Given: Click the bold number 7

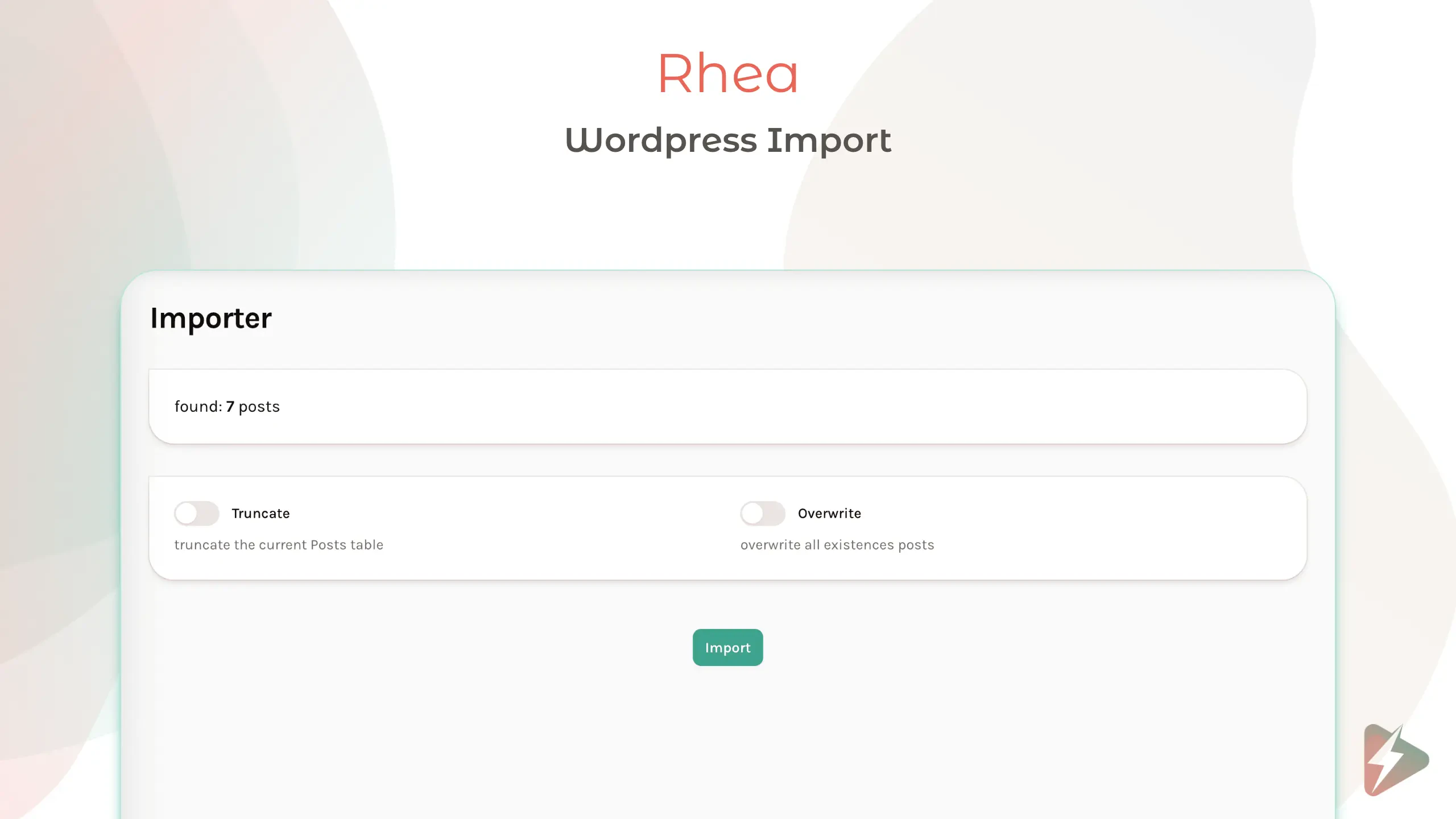Looking at the screenshot, I should (230, 407).
